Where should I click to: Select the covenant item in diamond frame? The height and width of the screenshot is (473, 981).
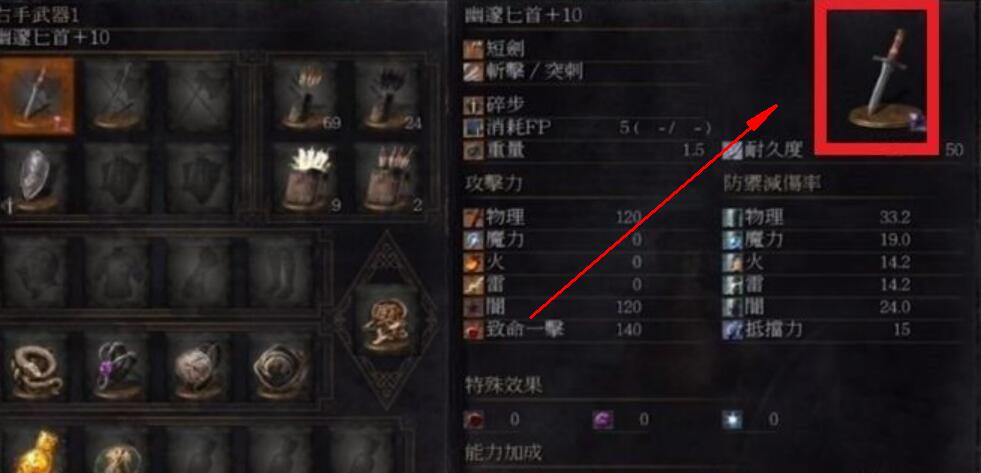385,319
